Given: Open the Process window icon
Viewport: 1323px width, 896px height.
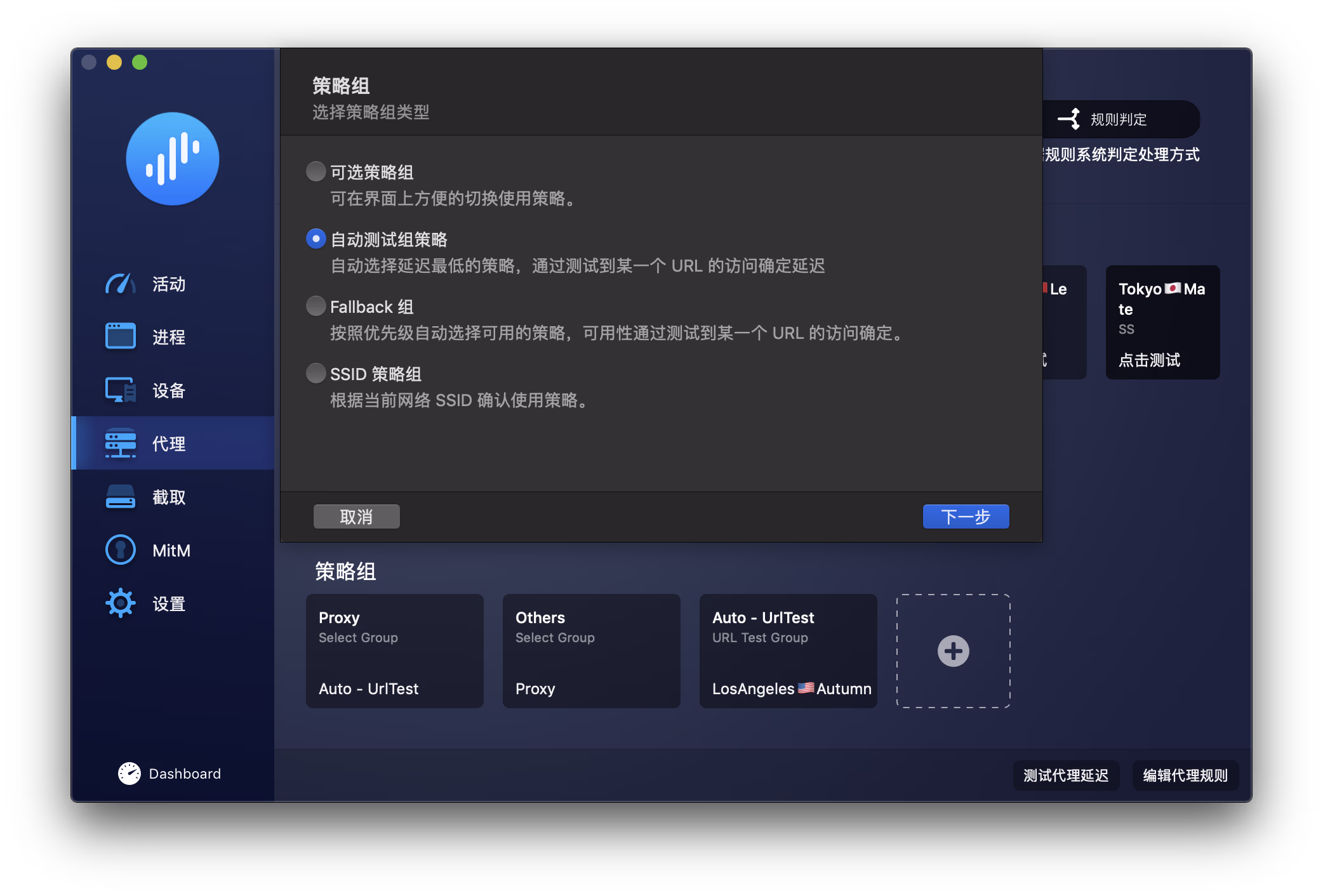Looking at the screenshot, I should pos(120,336).
